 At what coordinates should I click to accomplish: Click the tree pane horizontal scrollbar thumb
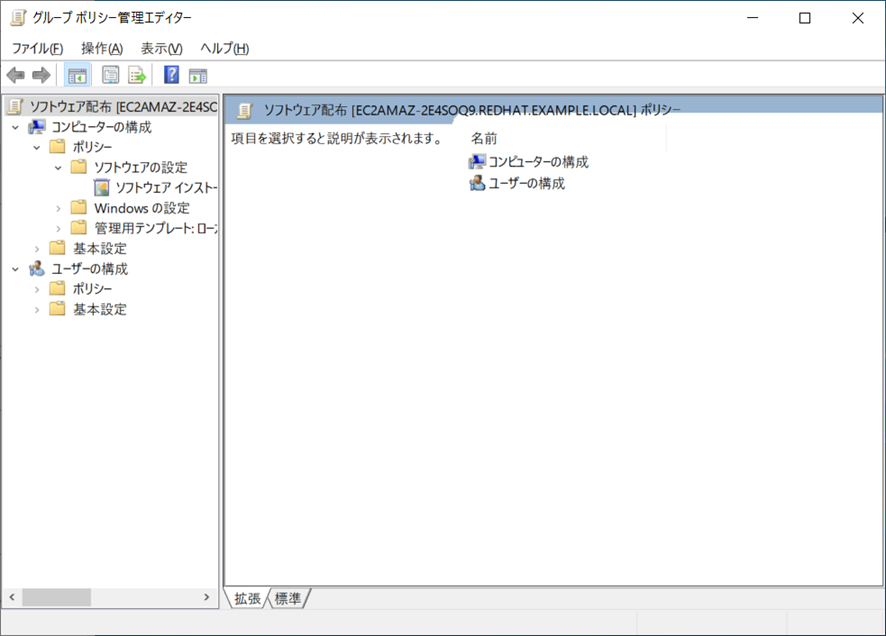click(57, 597)
